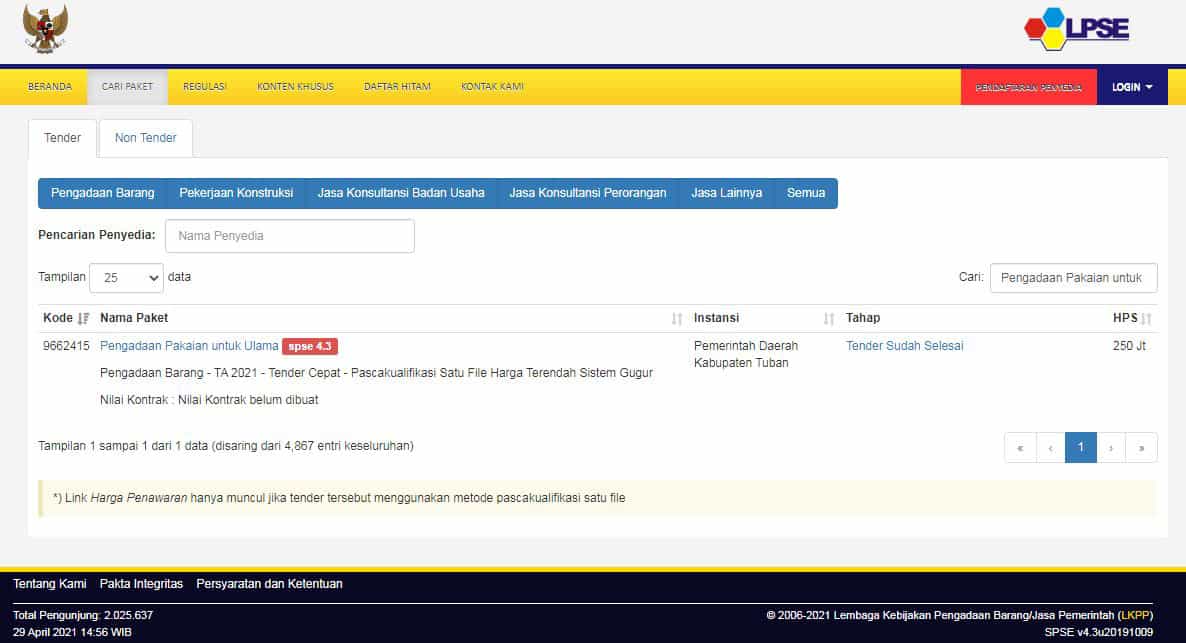Click sort icon for Nama Paket column
The width and height of the screenshot is (1186, 643).
click(x=677, y=319)
